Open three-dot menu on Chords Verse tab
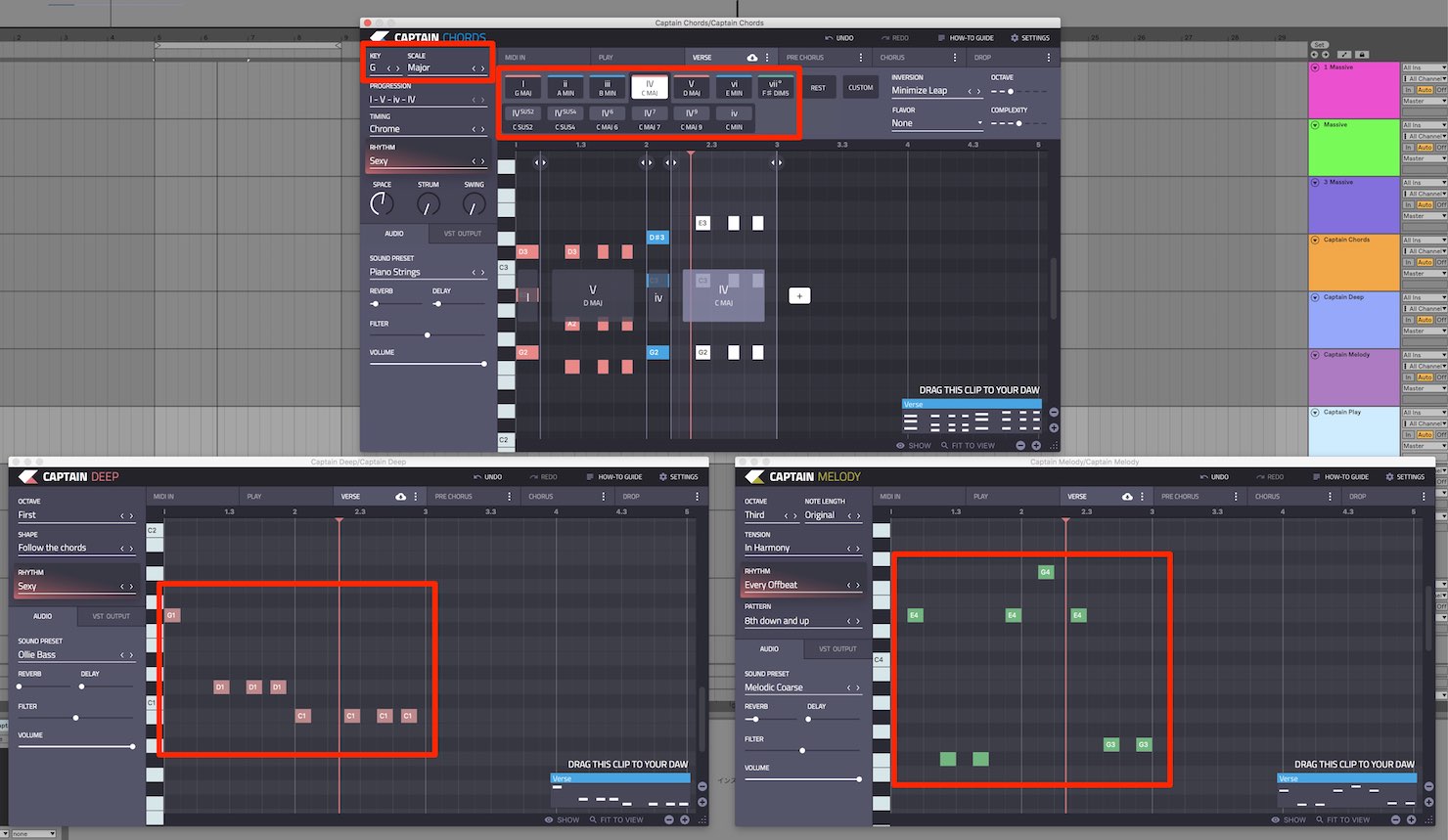 767,58
